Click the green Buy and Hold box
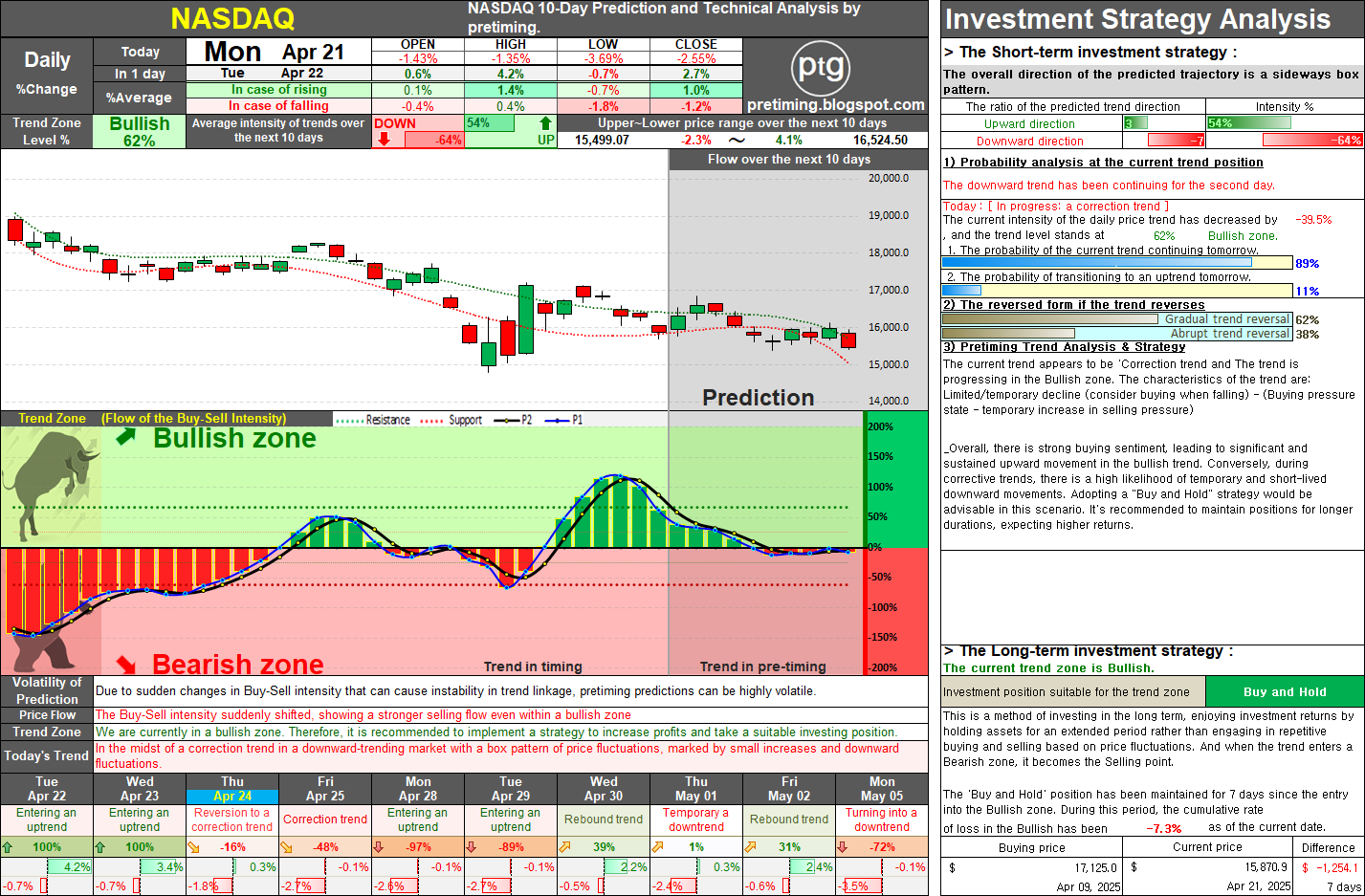 1285,691
